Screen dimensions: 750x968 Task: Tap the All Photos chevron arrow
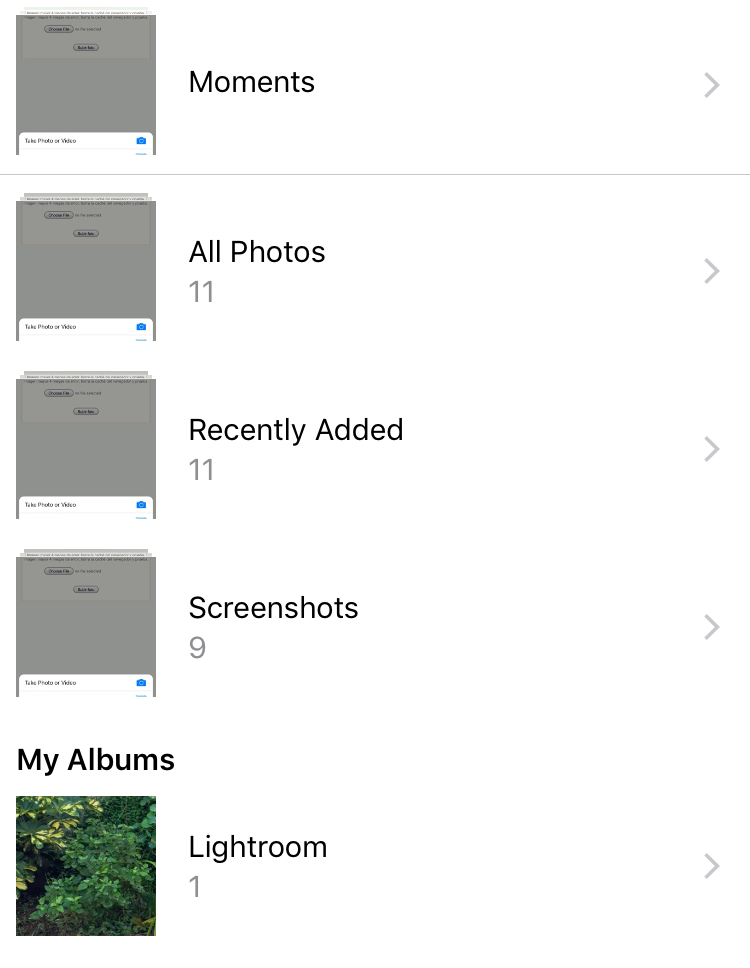tap(712, 271)
